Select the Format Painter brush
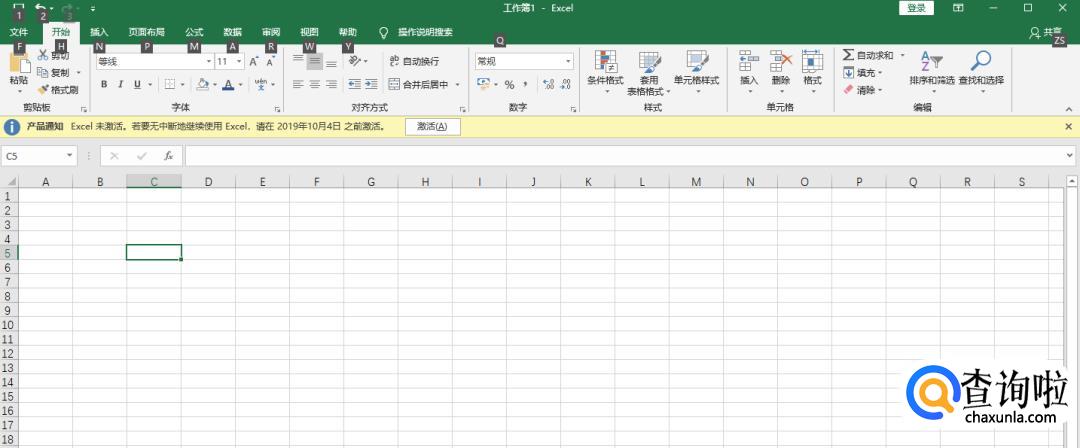1080x448 pixels. point(43,90)
